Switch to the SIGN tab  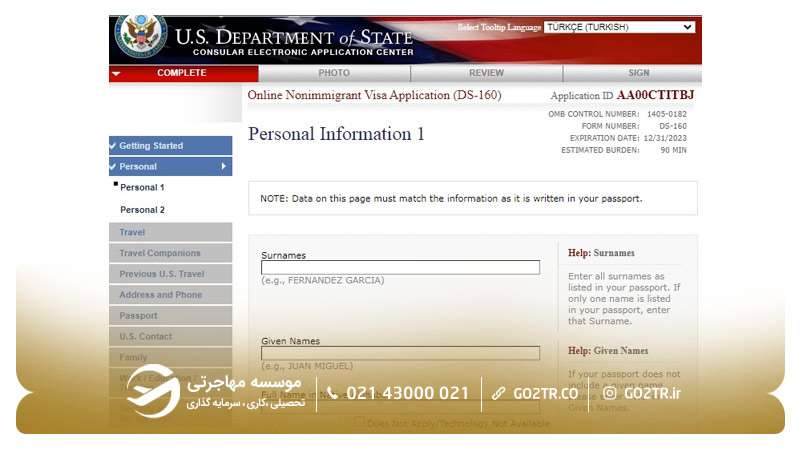click(639, 73)
